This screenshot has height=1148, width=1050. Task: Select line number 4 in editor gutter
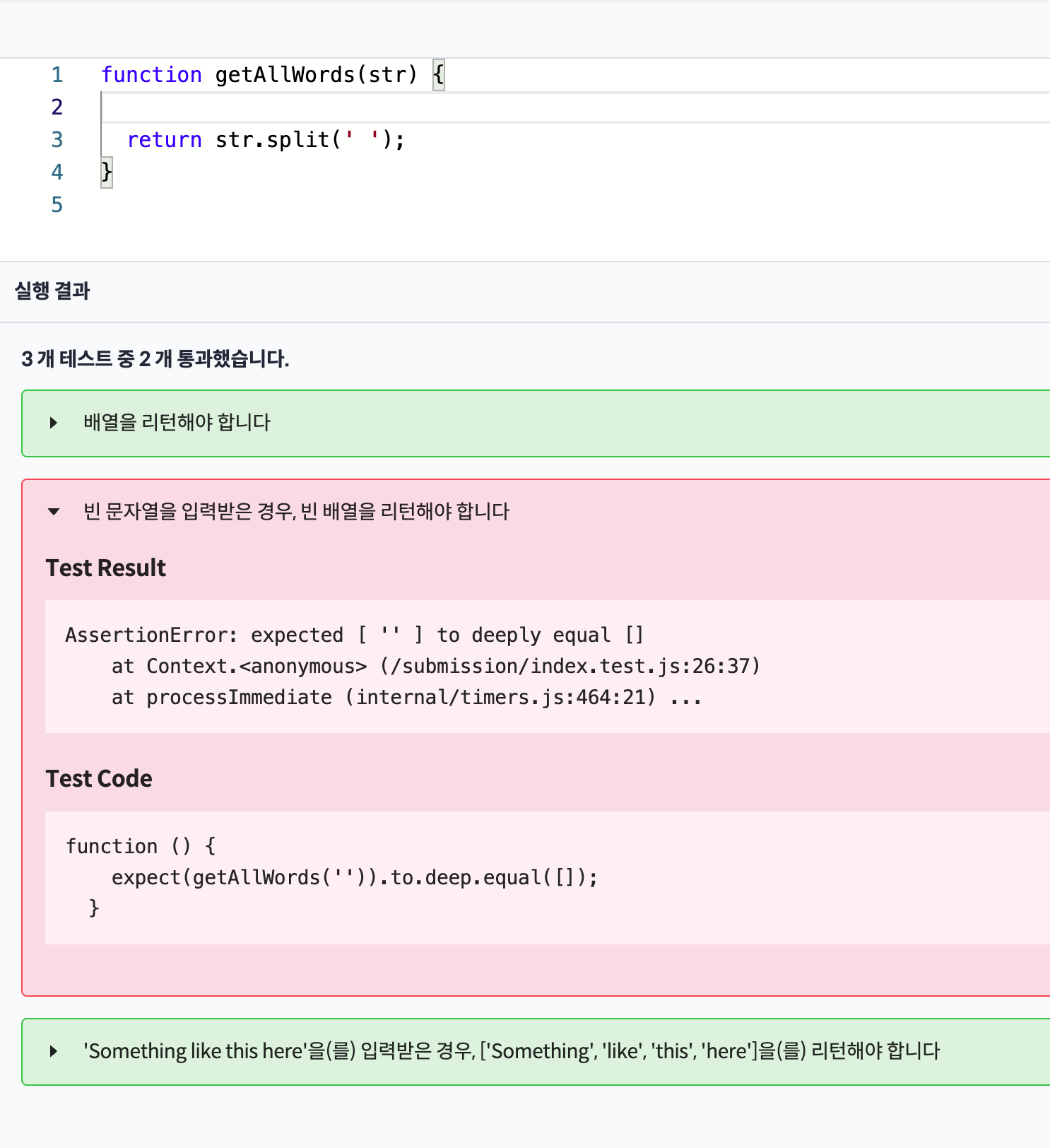coord(57,172)
